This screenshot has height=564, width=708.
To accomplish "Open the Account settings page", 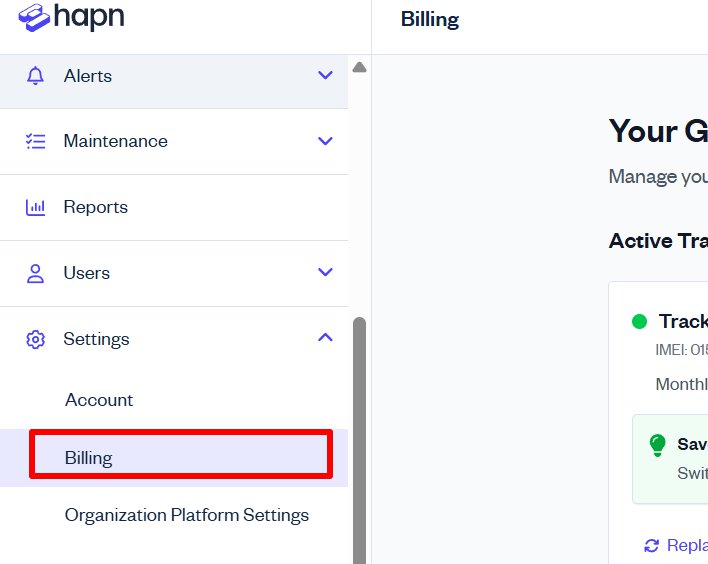I will 99,400.
